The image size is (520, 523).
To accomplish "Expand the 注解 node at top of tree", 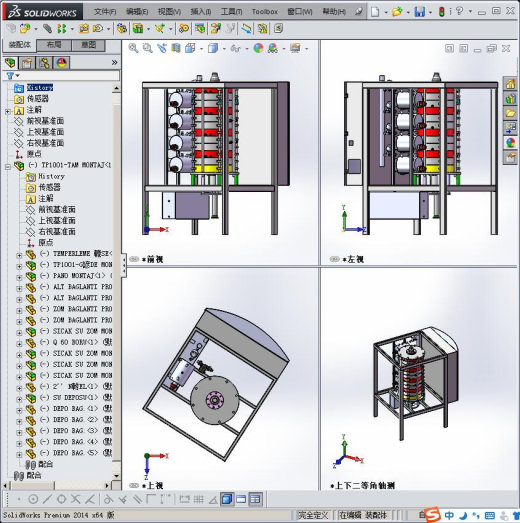I will (x=8, y=112).
